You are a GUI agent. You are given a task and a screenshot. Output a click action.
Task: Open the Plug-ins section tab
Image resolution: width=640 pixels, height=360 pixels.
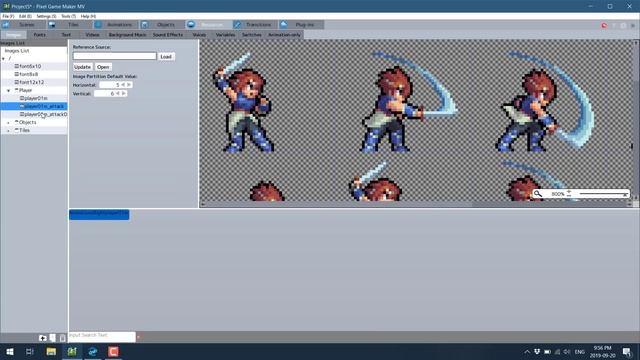[301, 24]
